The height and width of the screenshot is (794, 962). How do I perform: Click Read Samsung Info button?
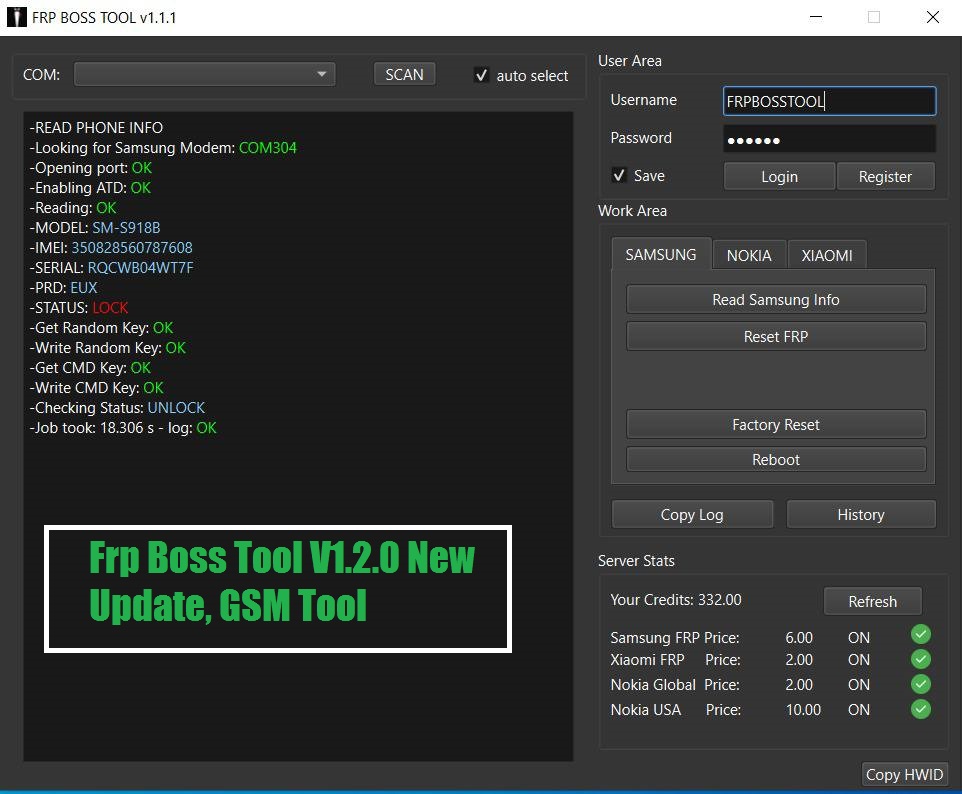775,299
